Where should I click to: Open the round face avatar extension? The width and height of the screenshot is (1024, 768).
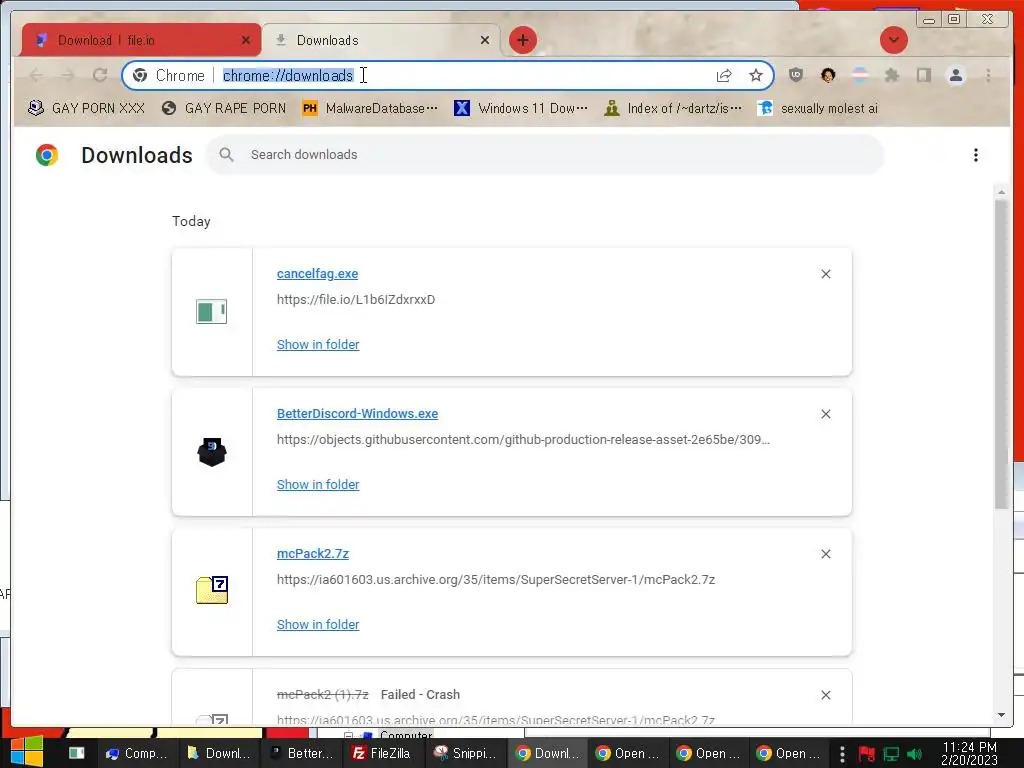(x=828, y=75)
